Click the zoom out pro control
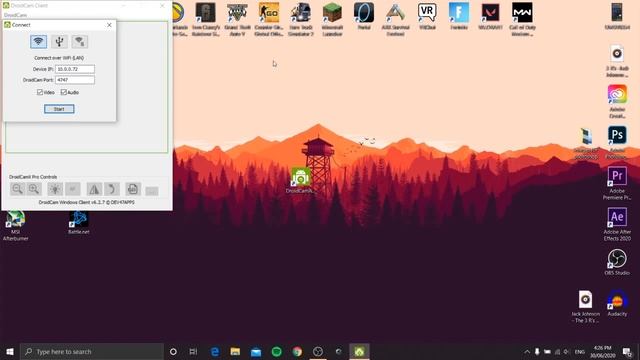 (18, 189)
